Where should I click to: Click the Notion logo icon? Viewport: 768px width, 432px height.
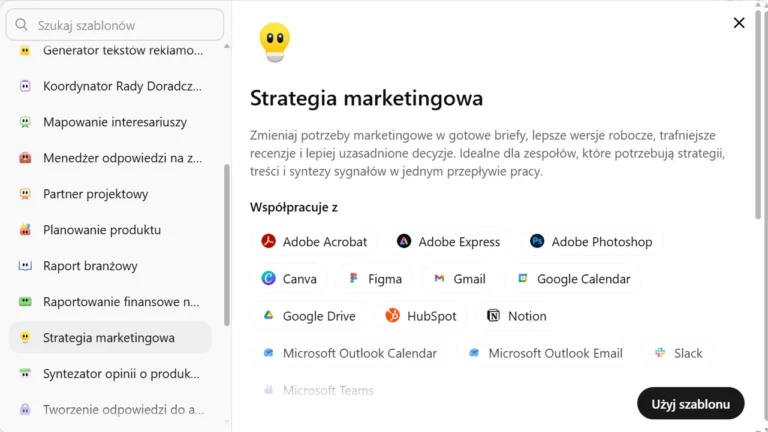(x=493, y=315)
